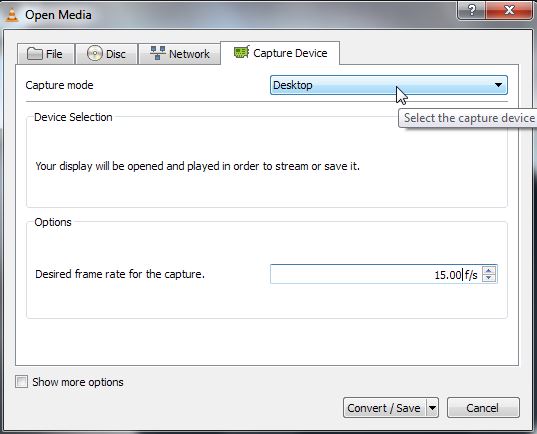Click the green capture card icon

241,52
